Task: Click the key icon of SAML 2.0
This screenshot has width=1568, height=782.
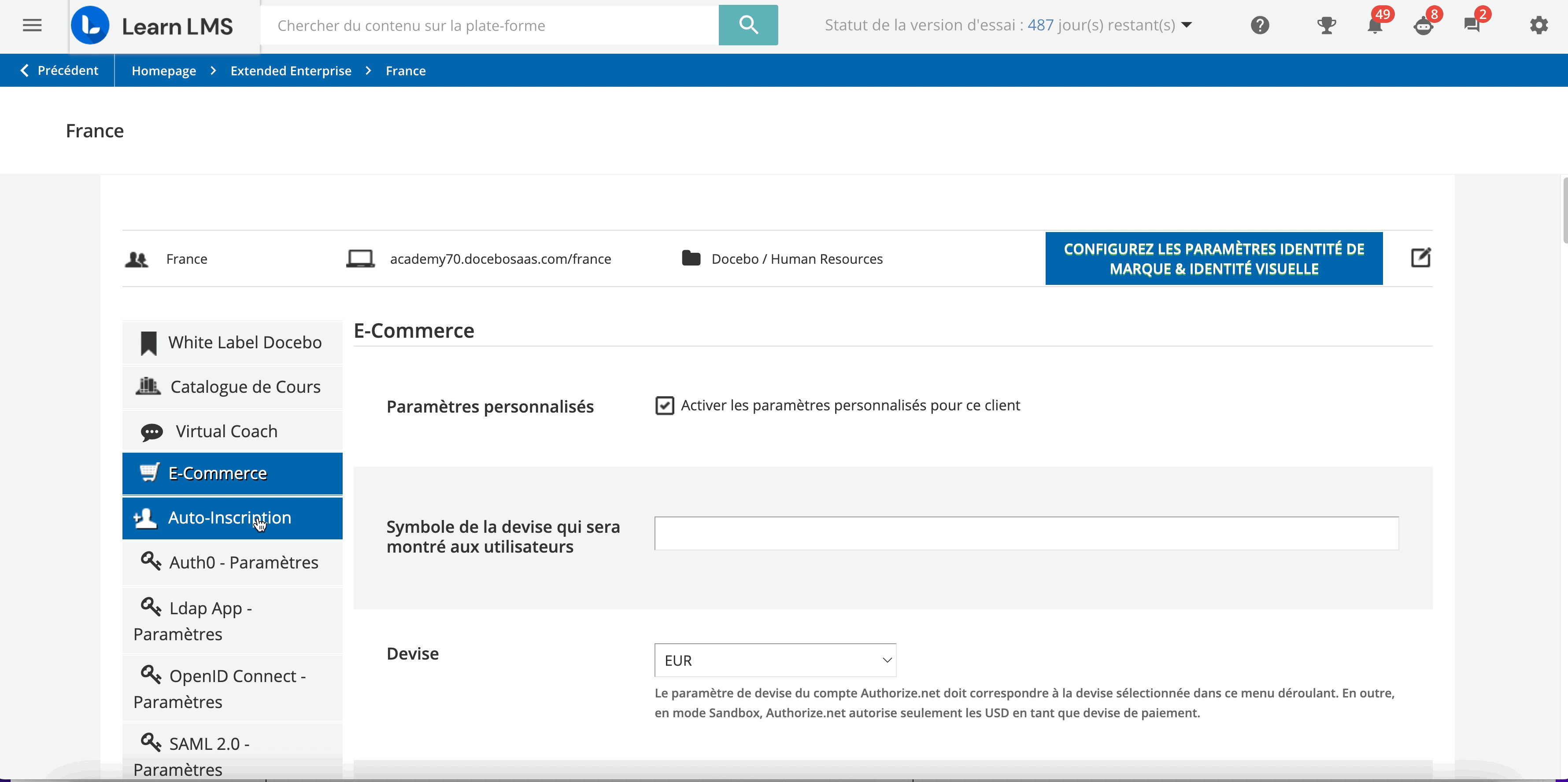Action: click(151, 742)
